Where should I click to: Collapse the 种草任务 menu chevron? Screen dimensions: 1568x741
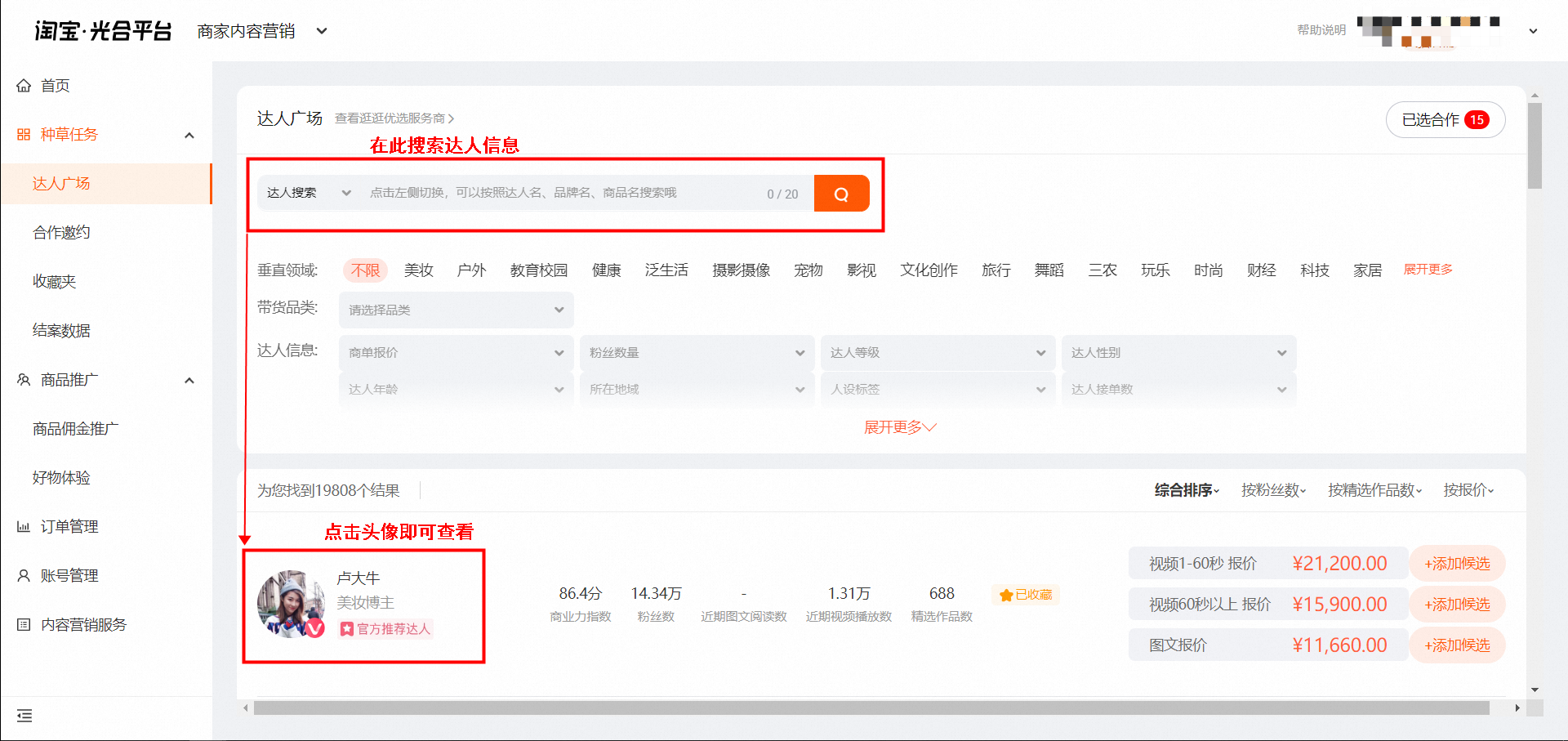189,135
